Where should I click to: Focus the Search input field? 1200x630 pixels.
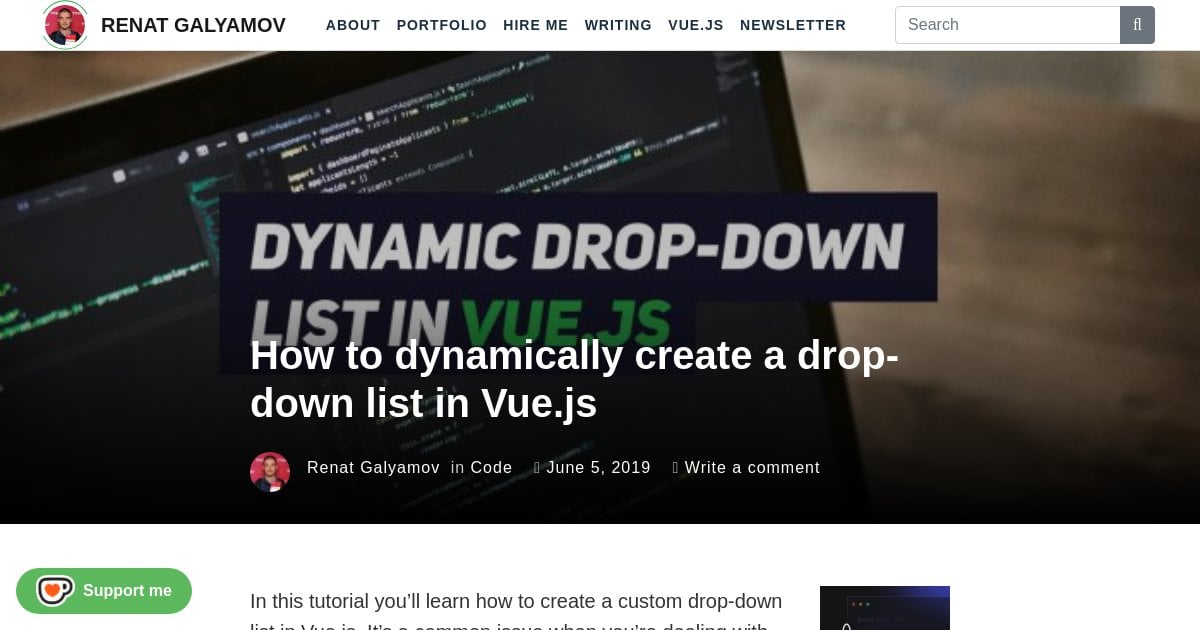coord(1007,25)
